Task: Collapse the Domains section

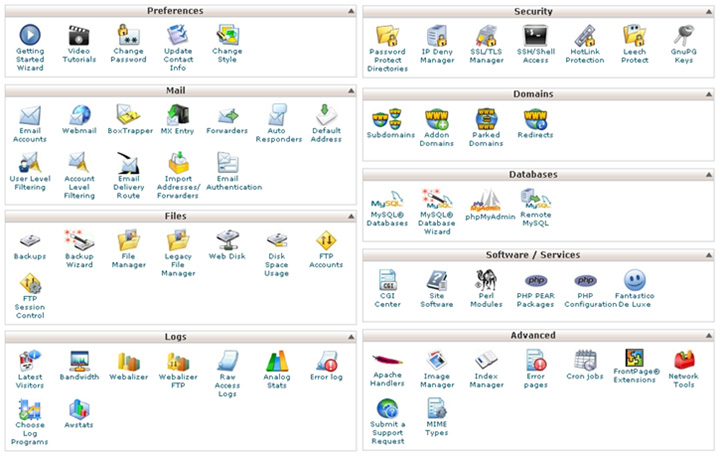Action: coord(708,95)
